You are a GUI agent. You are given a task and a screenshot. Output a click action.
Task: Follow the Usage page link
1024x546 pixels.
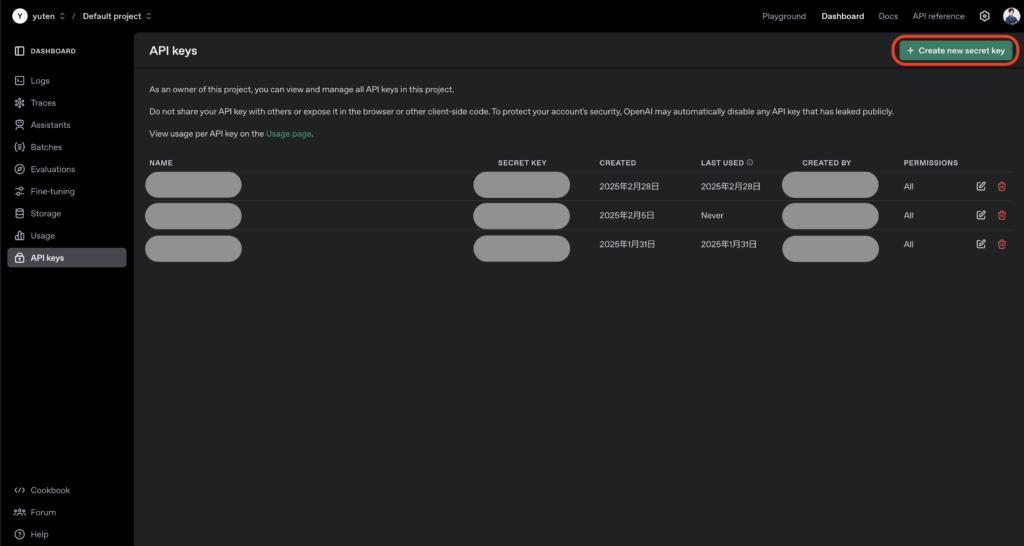coord(288,133)
